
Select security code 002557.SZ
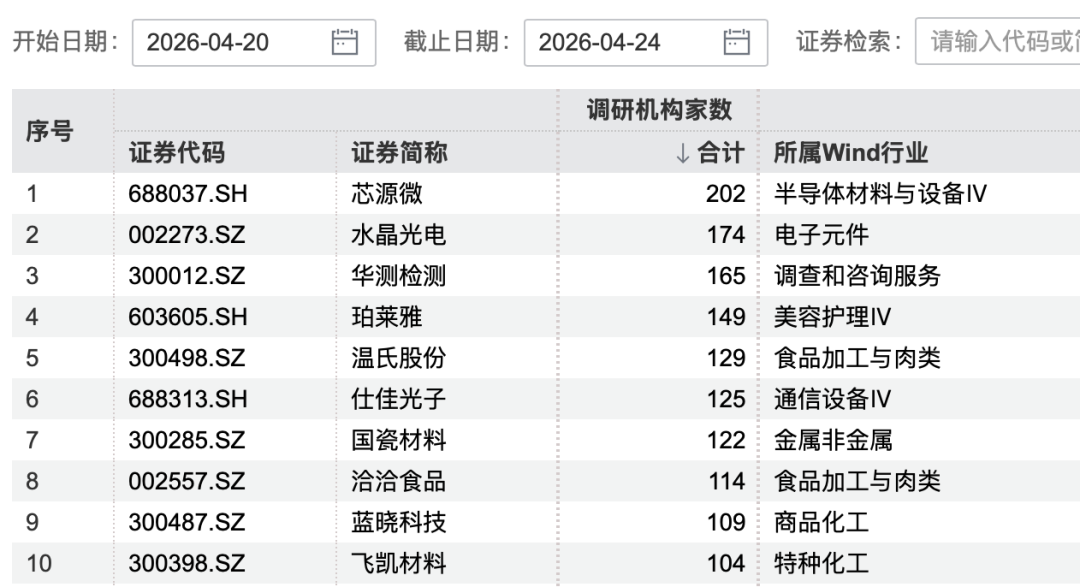[187, 481]
